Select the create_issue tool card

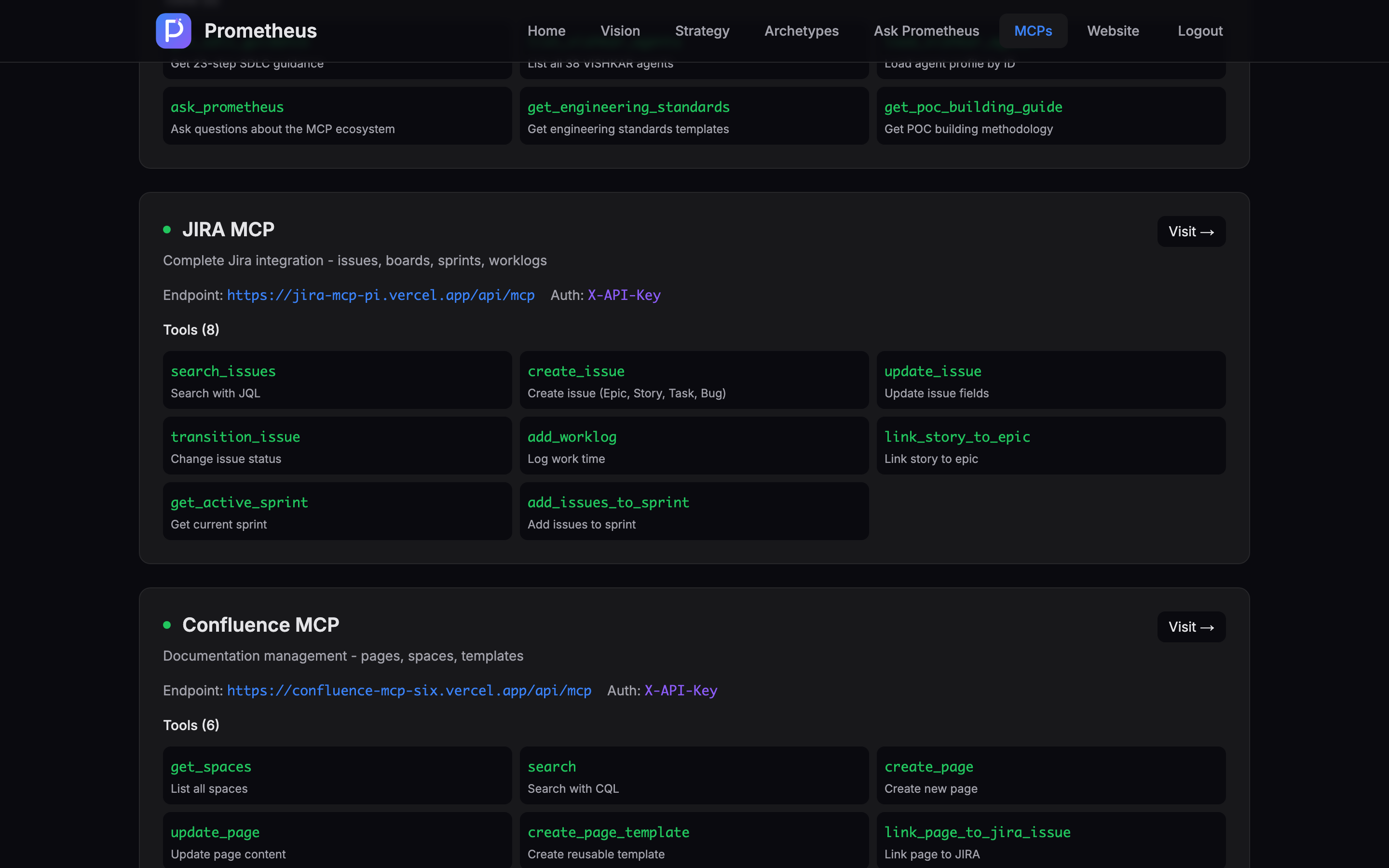point(694,380)
